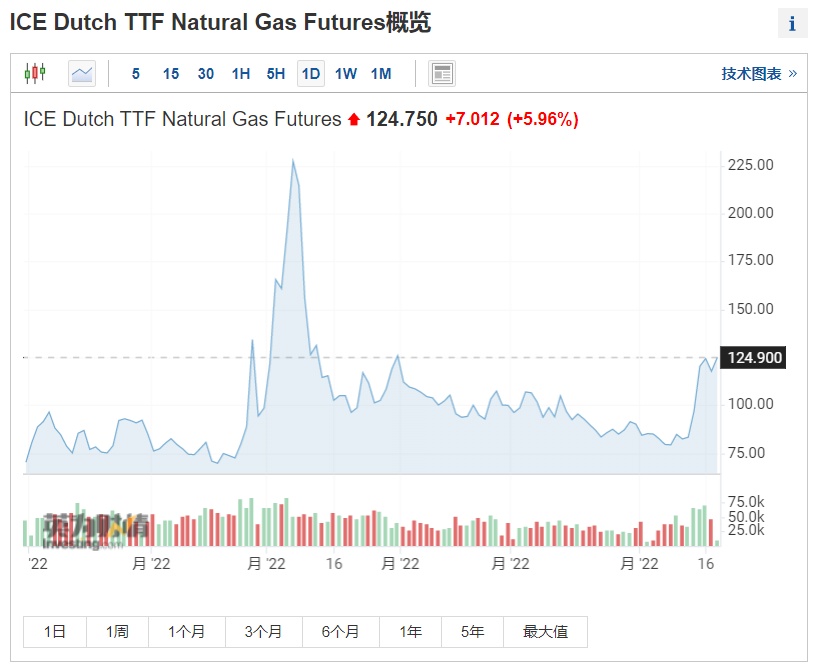Choose the 1M interval
Screen dimensions: 820x669
[x=381, y=74]
